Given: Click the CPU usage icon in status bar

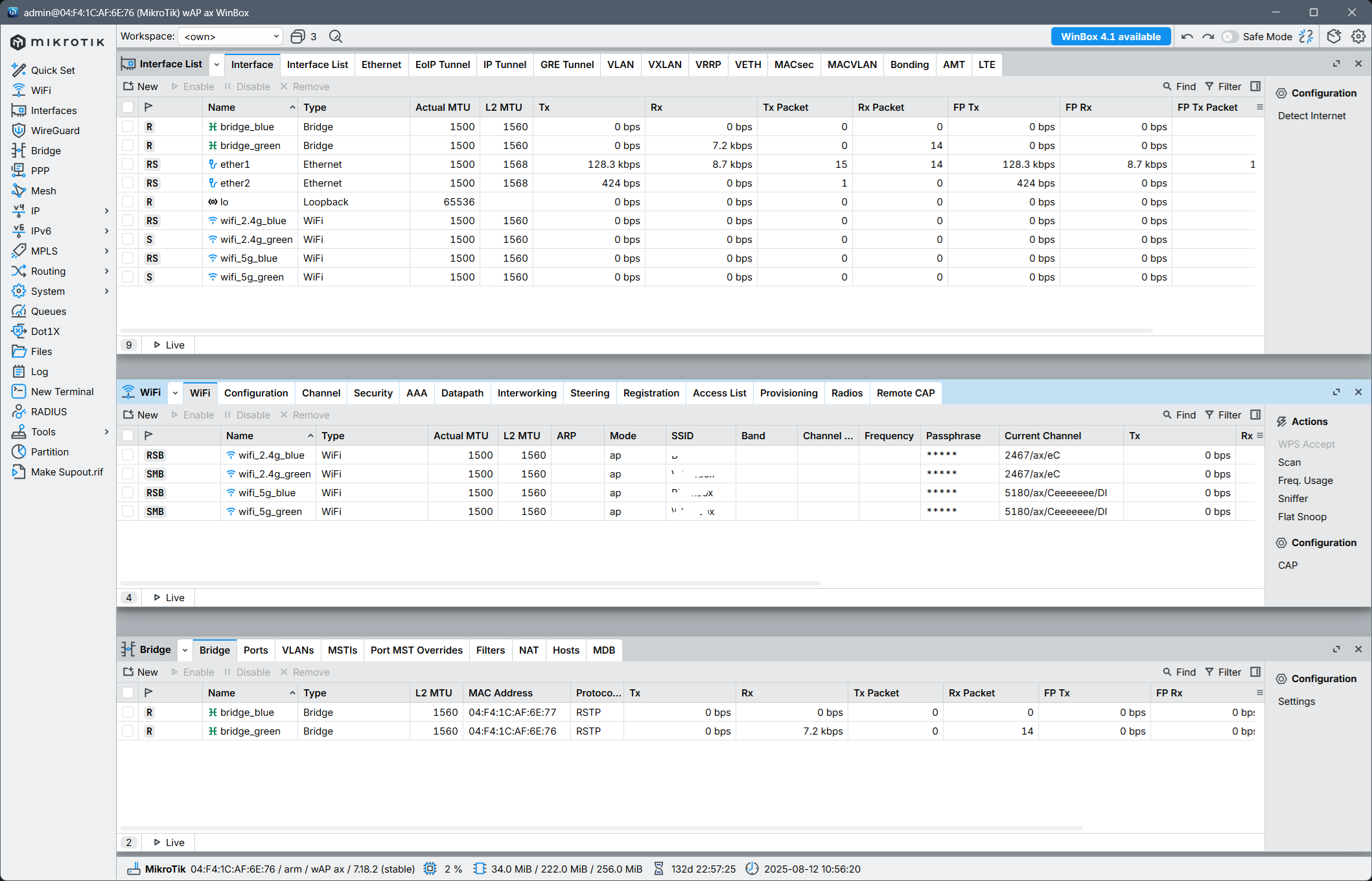Looking at the screenshot, I should click(x=430, y=869).
